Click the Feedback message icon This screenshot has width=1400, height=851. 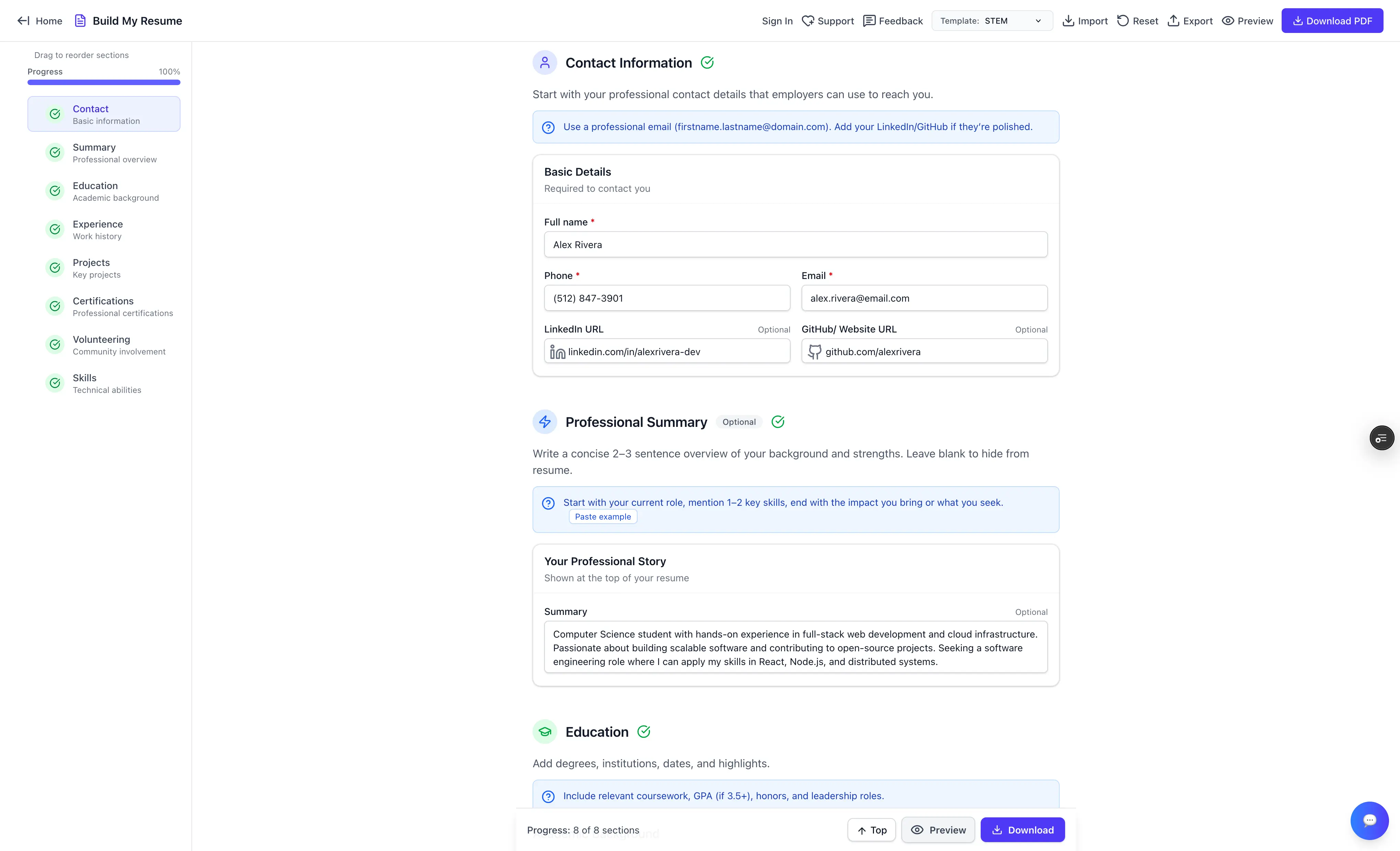[x=869, y=21]
